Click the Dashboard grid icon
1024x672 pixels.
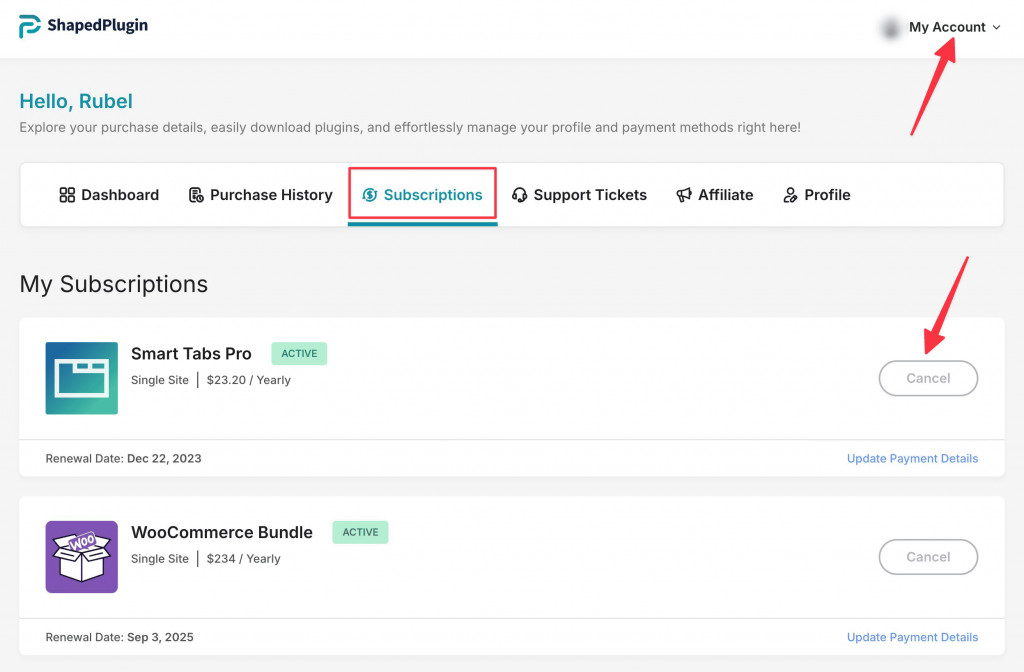[x=67, y=195]
